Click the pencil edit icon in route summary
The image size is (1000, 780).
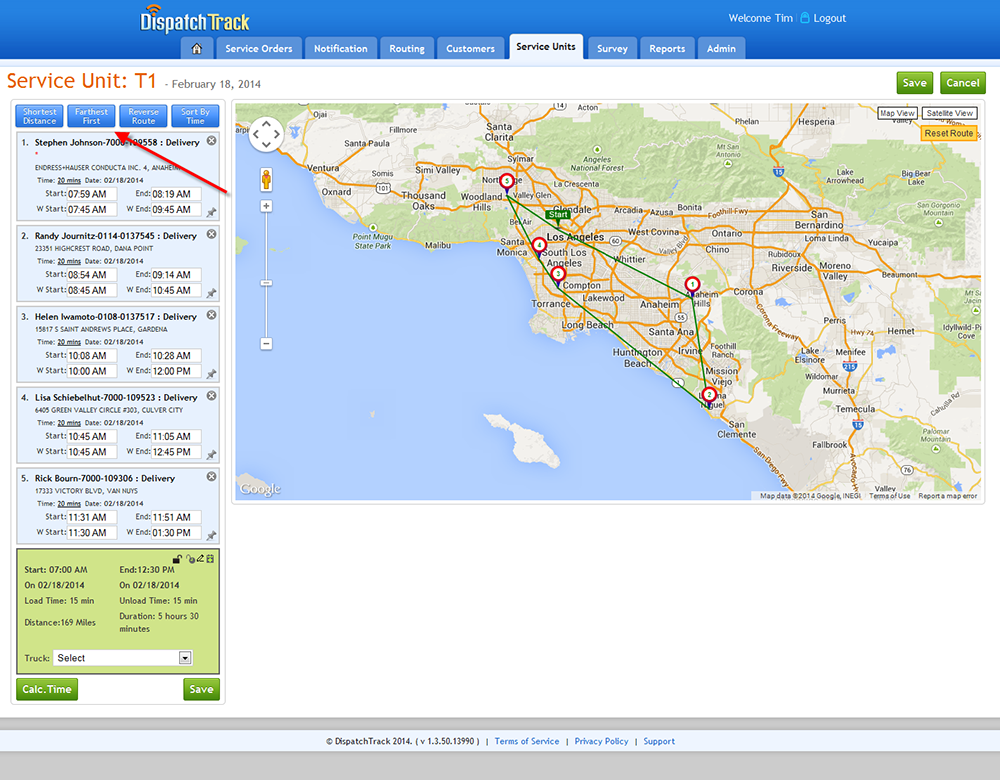[200, 558]
